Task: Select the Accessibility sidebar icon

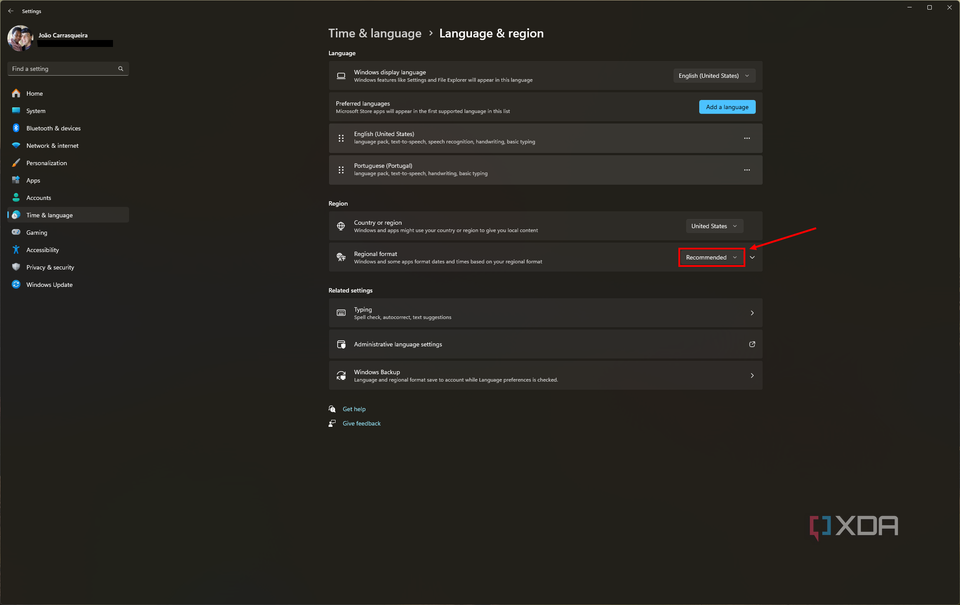Action: coord(16,250)
